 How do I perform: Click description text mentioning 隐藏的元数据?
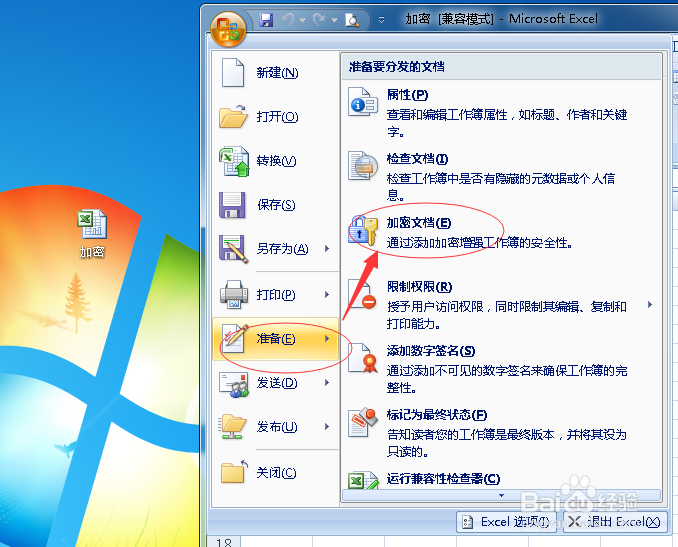[501, 187]
